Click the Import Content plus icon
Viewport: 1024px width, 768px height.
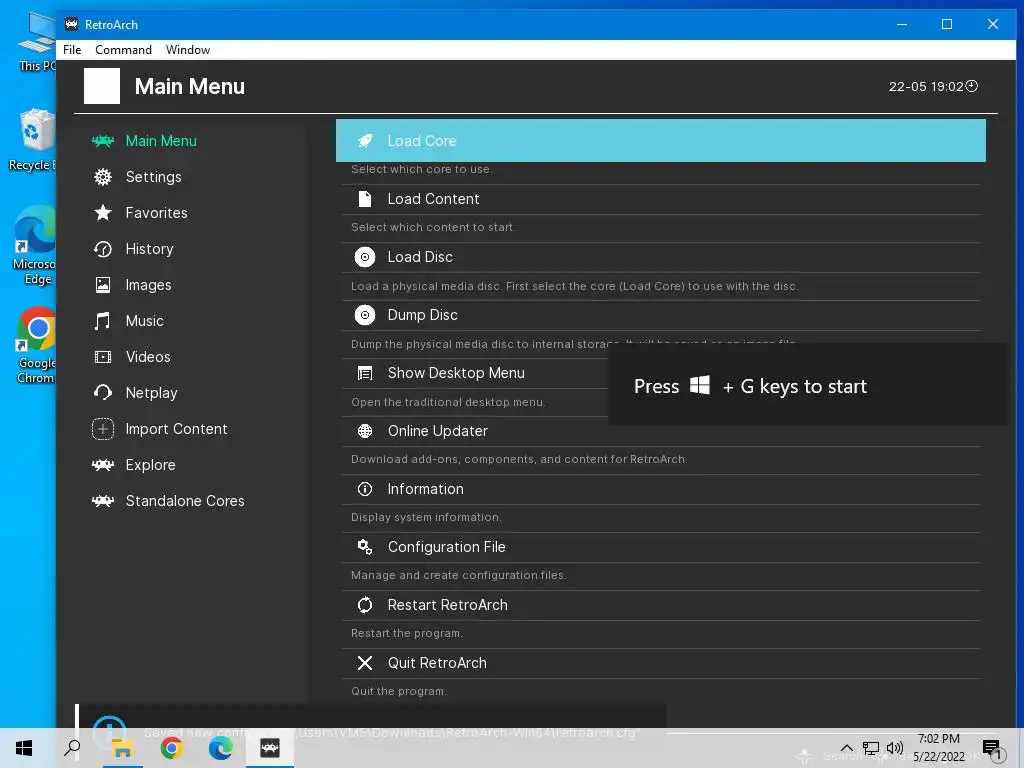pos(103,429)
